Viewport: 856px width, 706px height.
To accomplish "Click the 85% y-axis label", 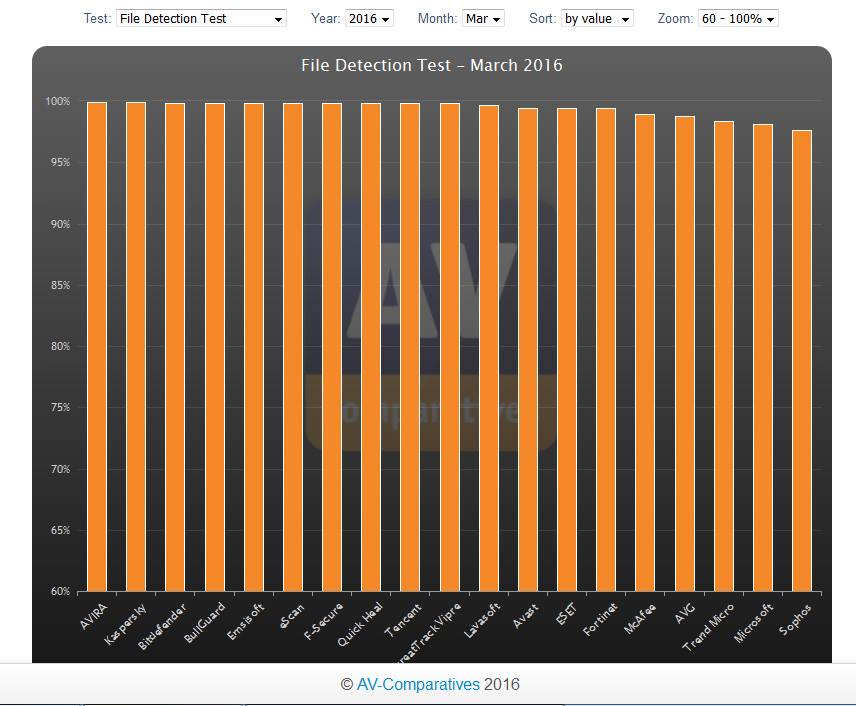I will [x=60, y=286].
